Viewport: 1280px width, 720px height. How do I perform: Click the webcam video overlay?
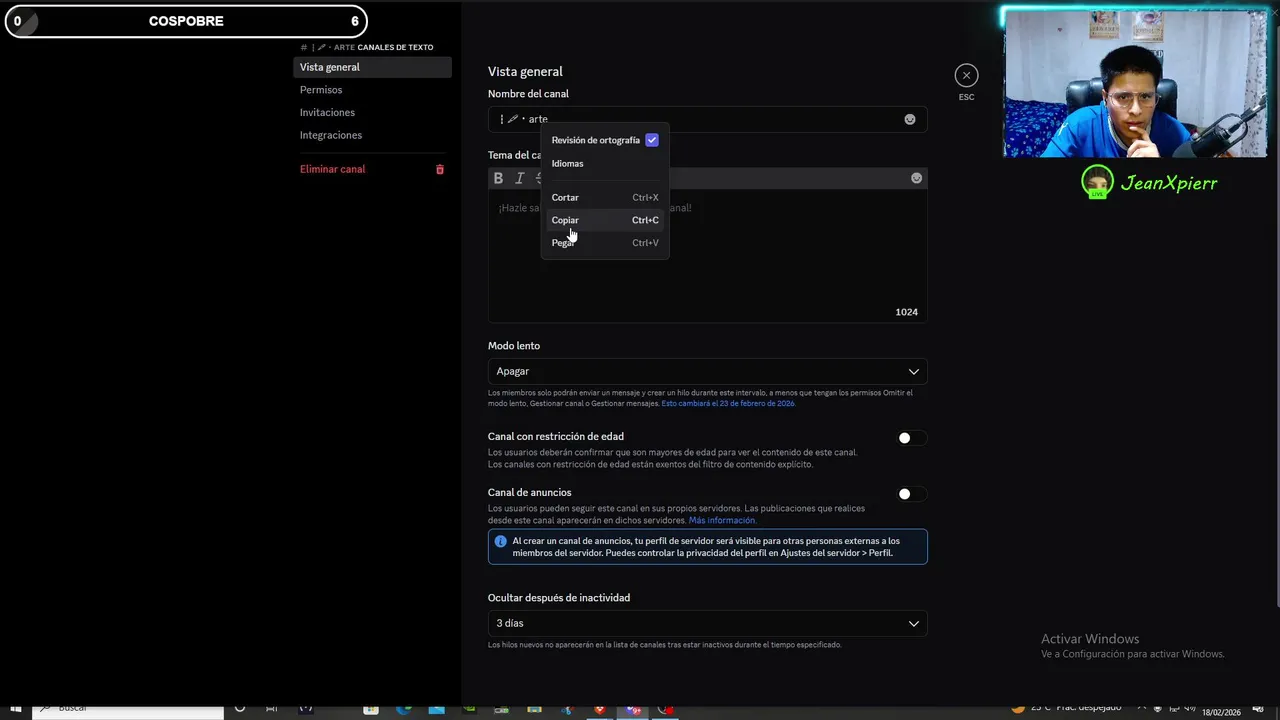point(1136,84)
